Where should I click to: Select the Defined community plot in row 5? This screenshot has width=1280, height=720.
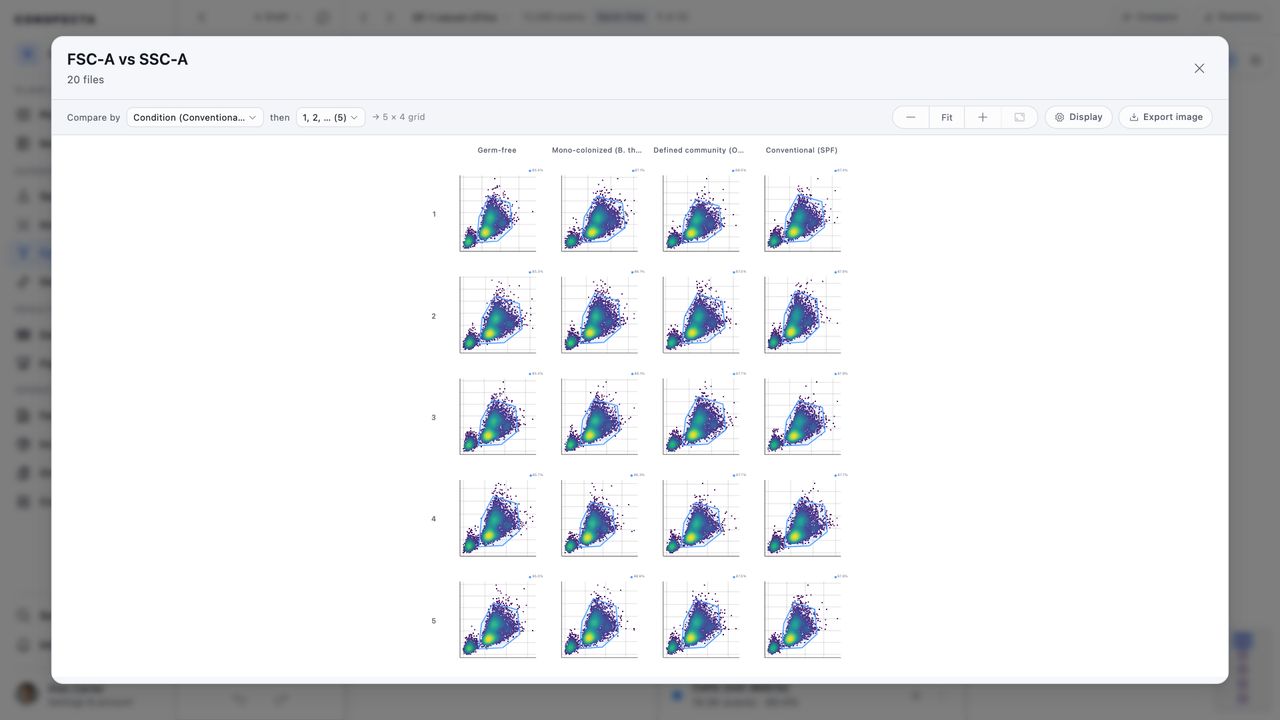701,620
